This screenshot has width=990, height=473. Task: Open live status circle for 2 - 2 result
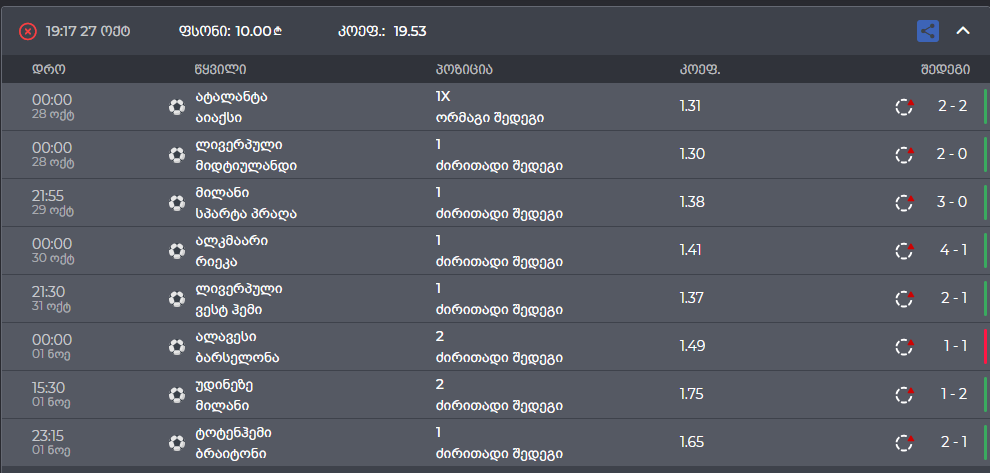(x=905, y=107)
